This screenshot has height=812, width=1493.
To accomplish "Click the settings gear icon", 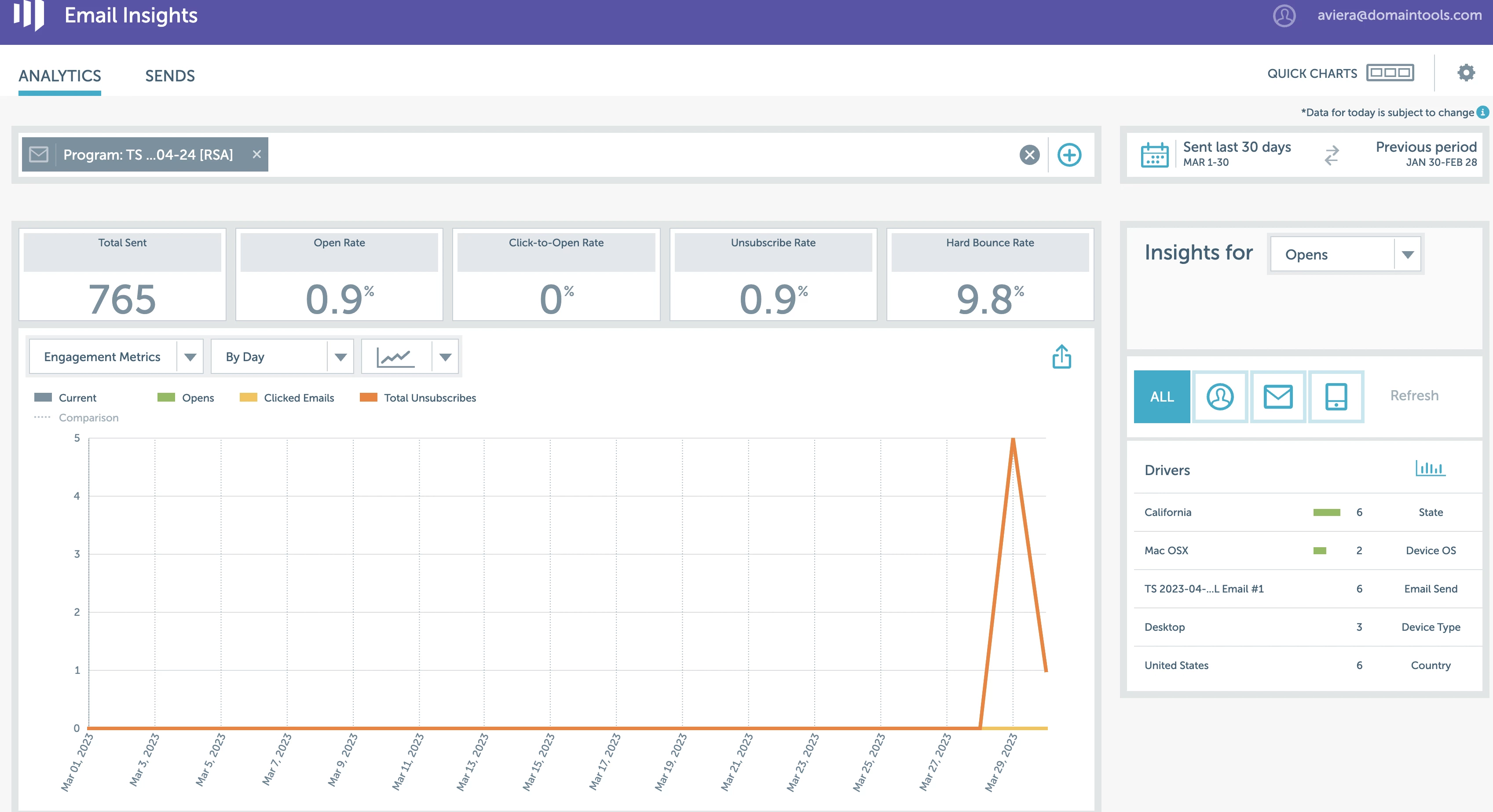I will (1466, 73).
